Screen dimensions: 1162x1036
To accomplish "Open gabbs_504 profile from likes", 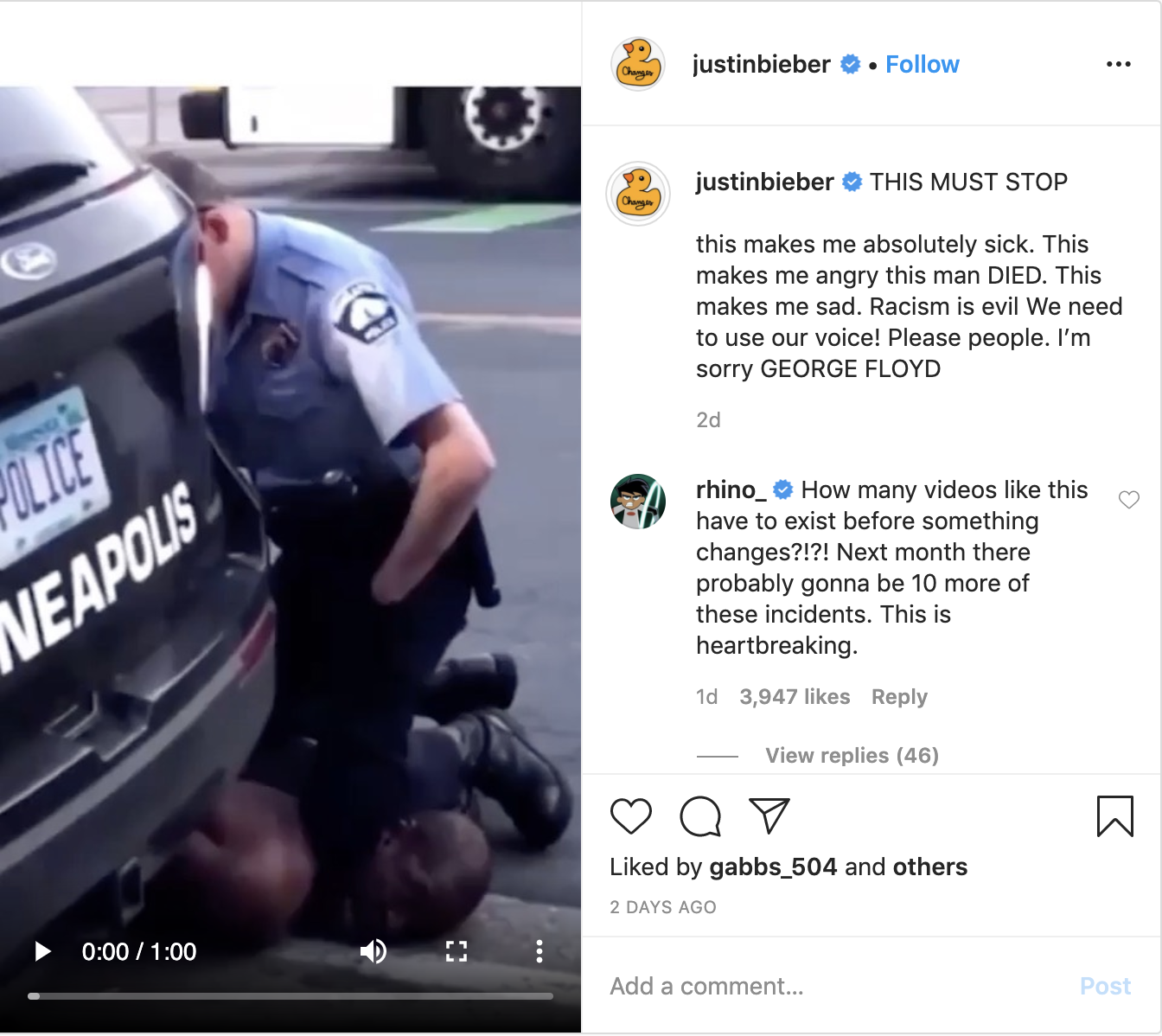I will [773, 867].
